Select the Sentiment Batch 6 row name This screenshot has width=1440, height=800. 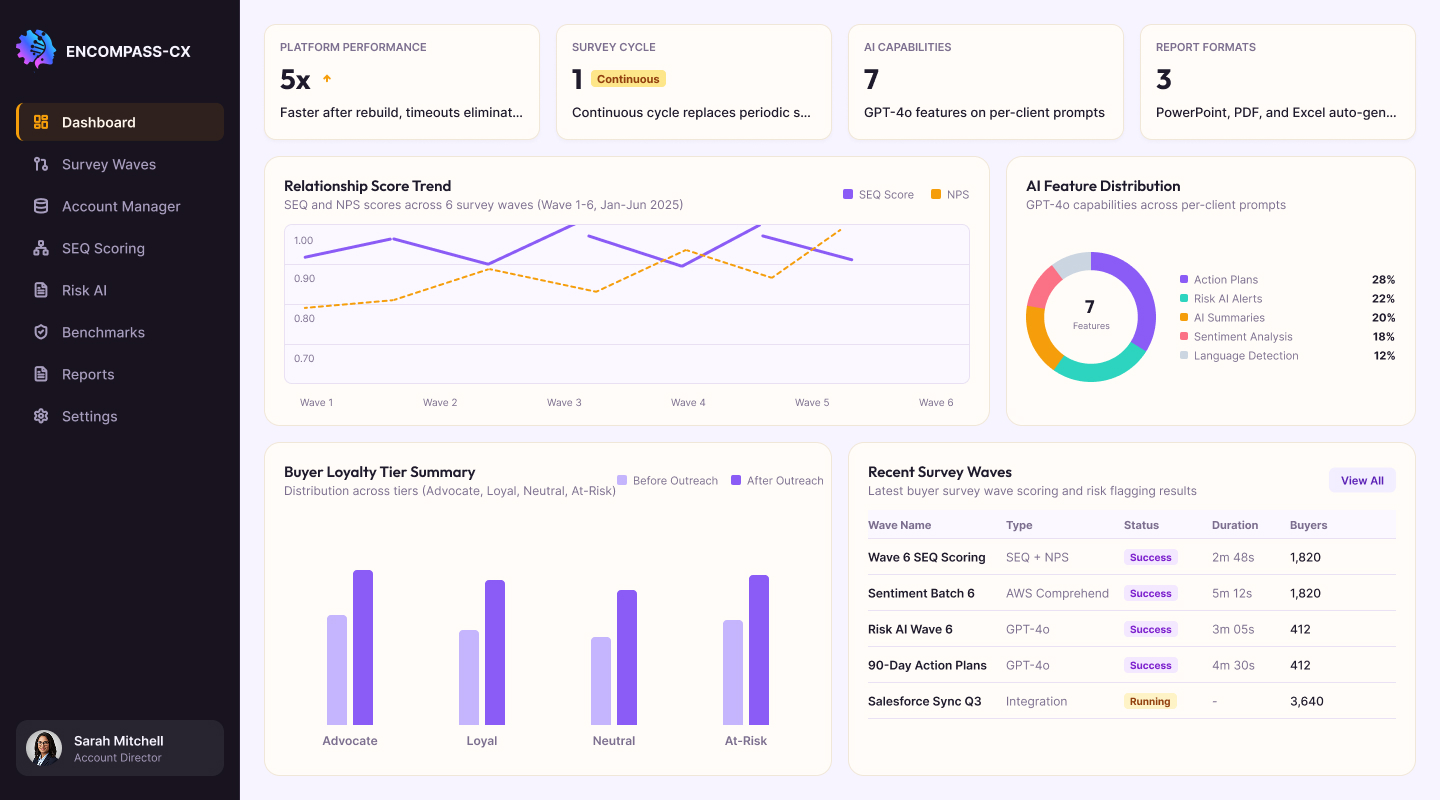(921, 593)
